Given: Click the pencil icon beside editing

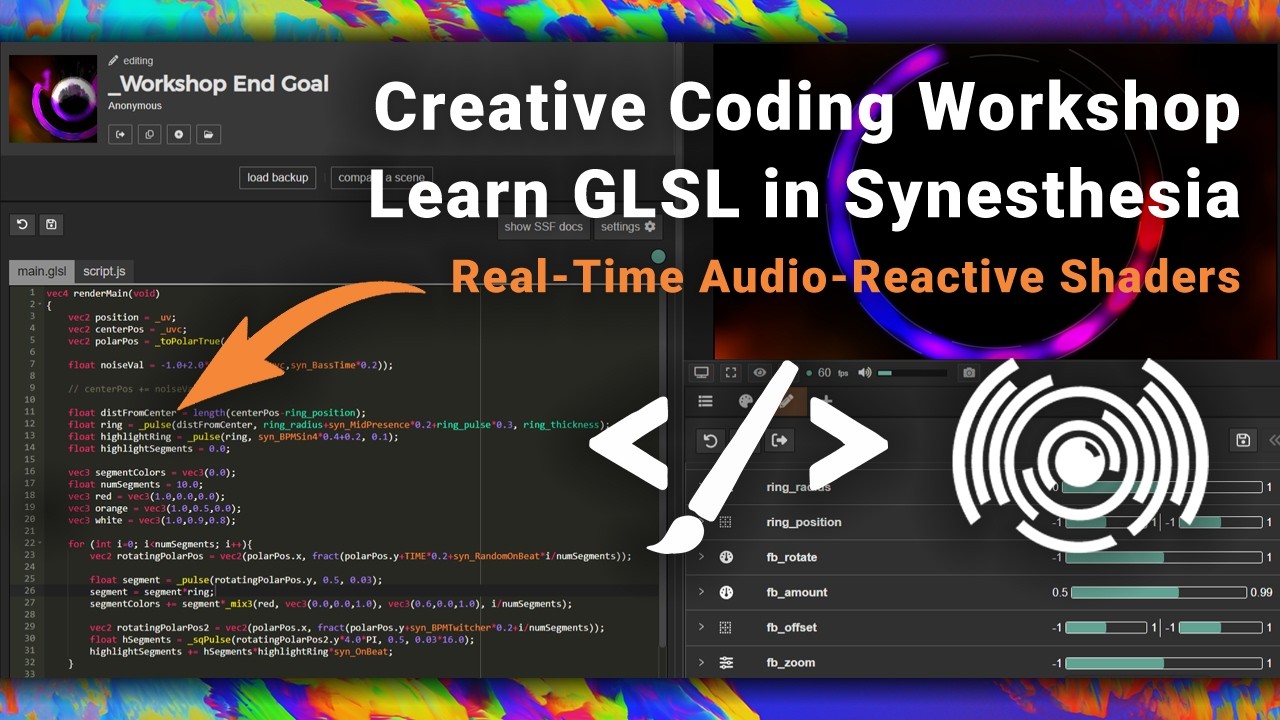Looking at the screenshot, I should click(113, 60).
